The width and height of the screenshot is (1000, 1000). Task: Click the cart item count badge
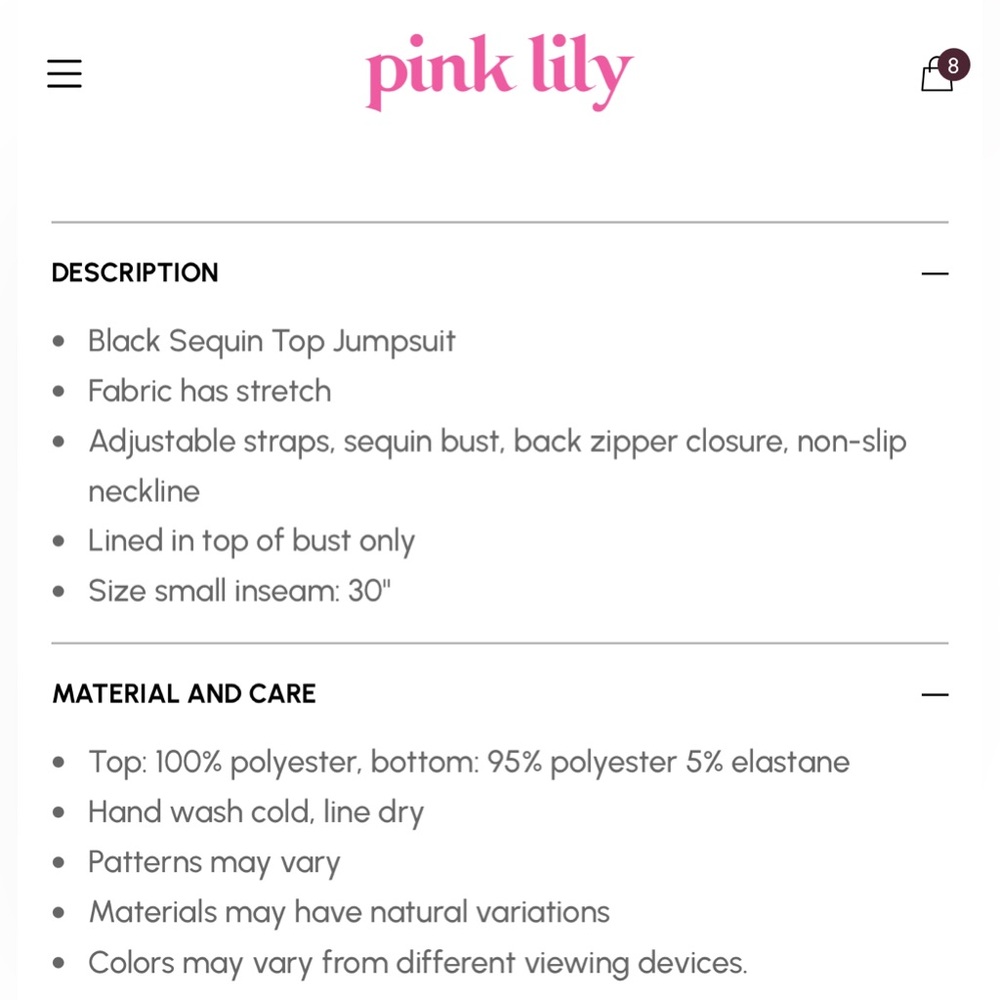(x=953, y=66)
